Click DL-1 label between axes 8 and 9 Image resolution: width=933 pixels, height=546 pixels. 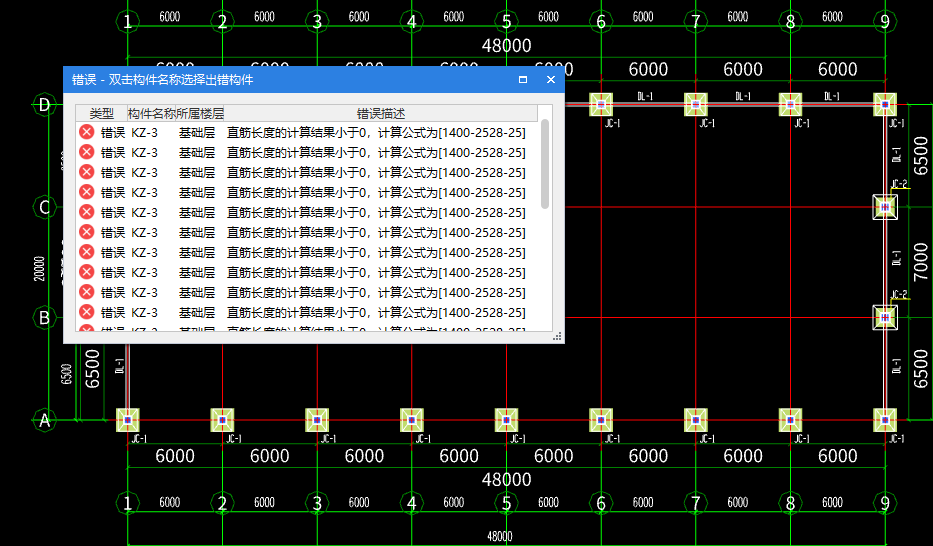click(831, 96)
